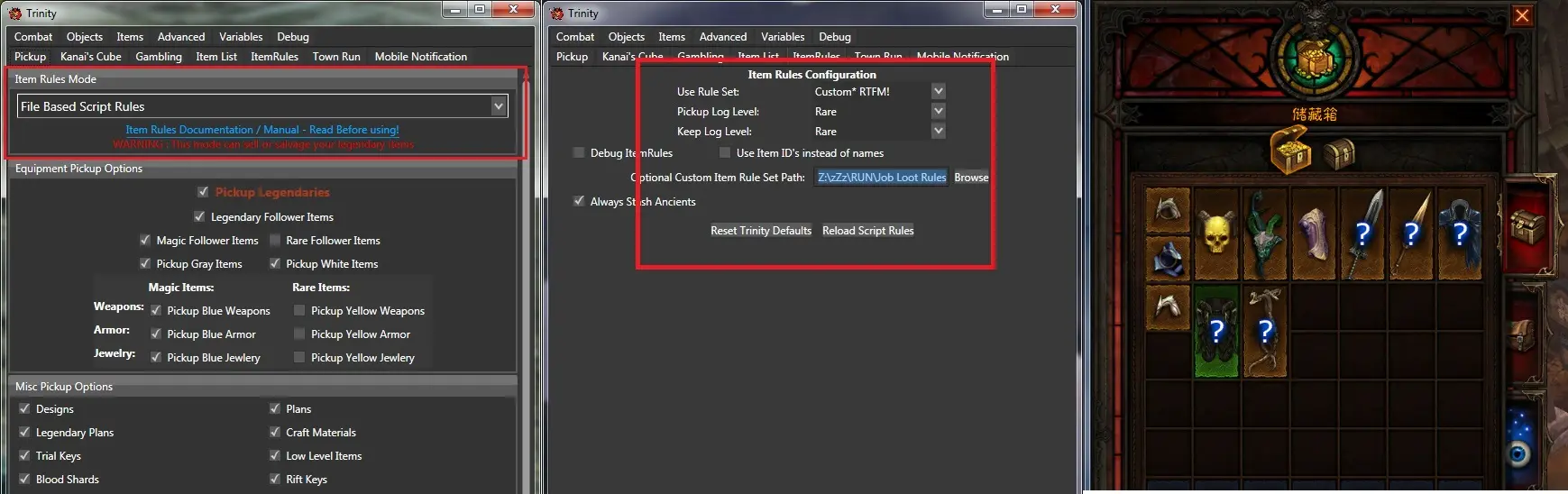Select the unidentified bow item in stash
Image resolution: width=1568 pixels, height=494 pixels.
(x=1265, y=331)
